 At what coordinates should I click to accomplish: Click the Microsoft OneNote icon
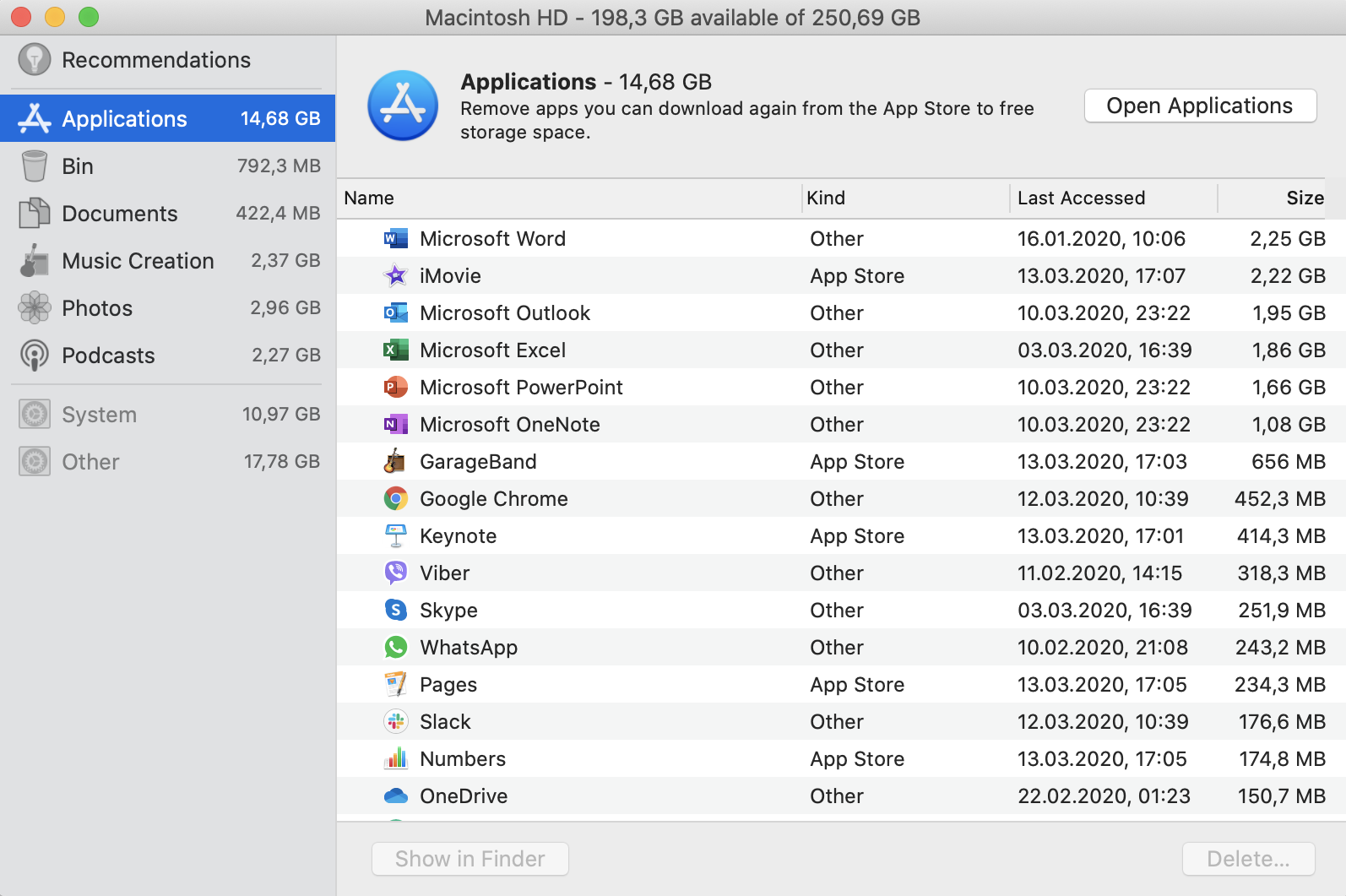(395, 424)
